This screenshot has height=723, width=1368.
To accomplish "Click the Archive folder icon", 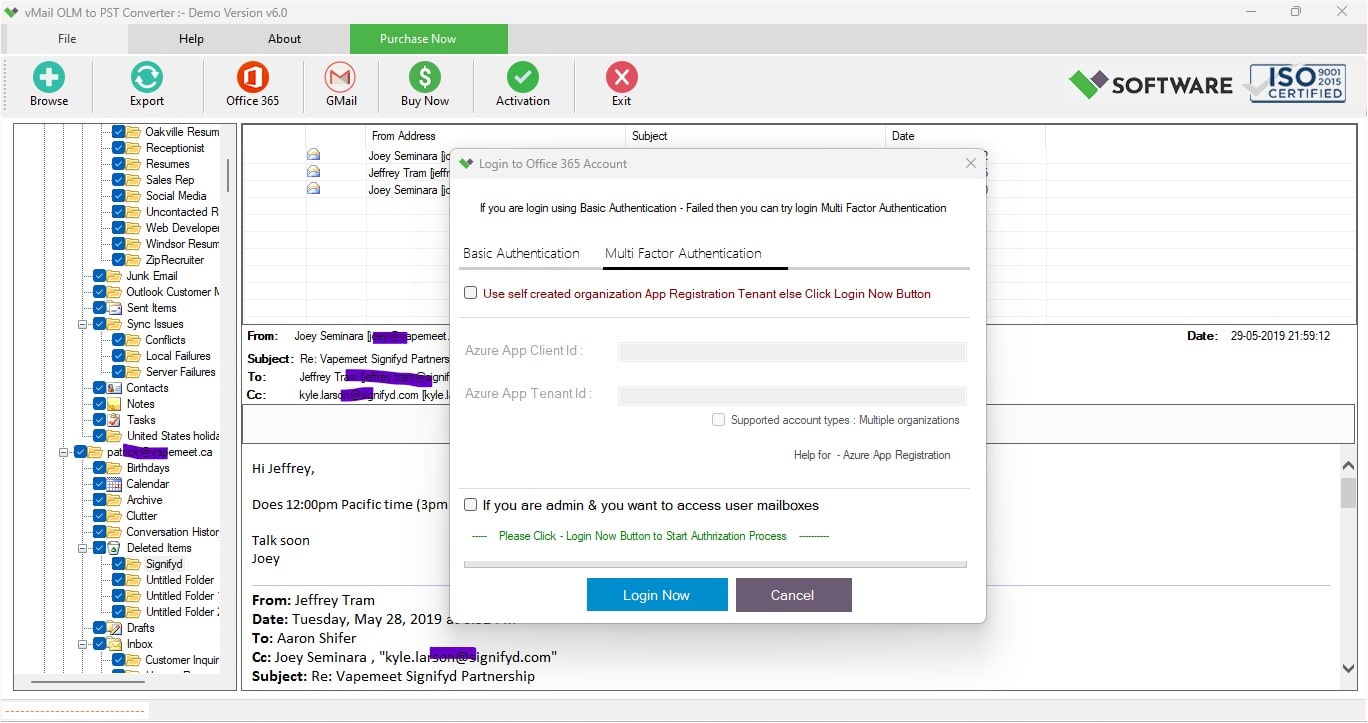I will [x=114, y=500].
